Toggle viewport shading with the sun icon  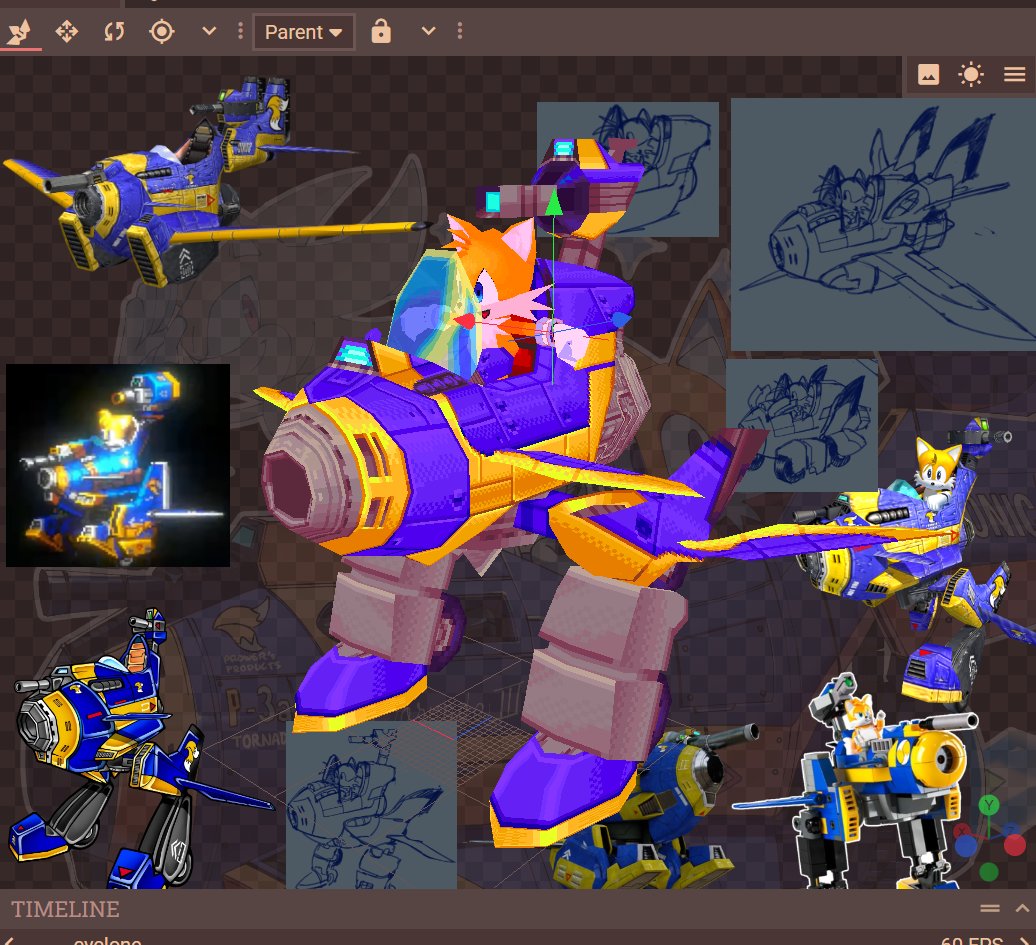click(x=971, y=74)
